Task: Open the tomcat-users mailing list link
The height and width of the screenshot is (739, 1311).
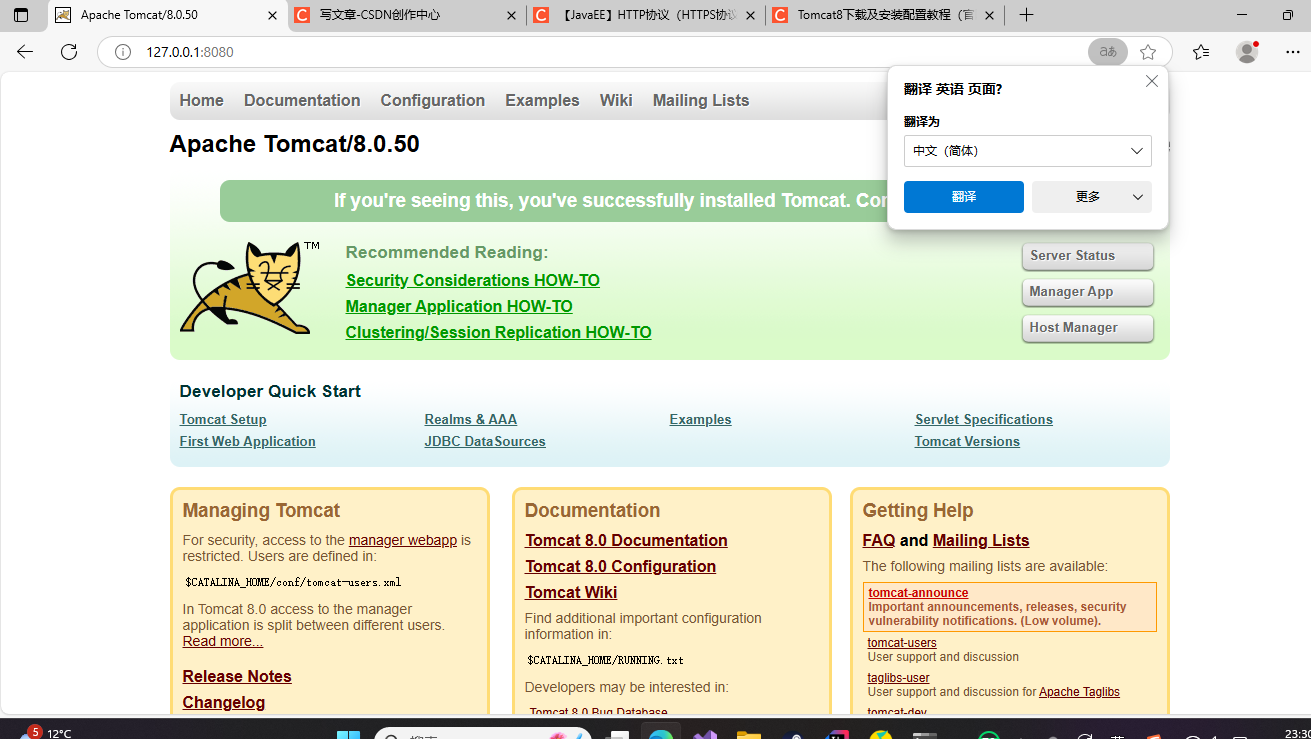Action: point(902,643)
